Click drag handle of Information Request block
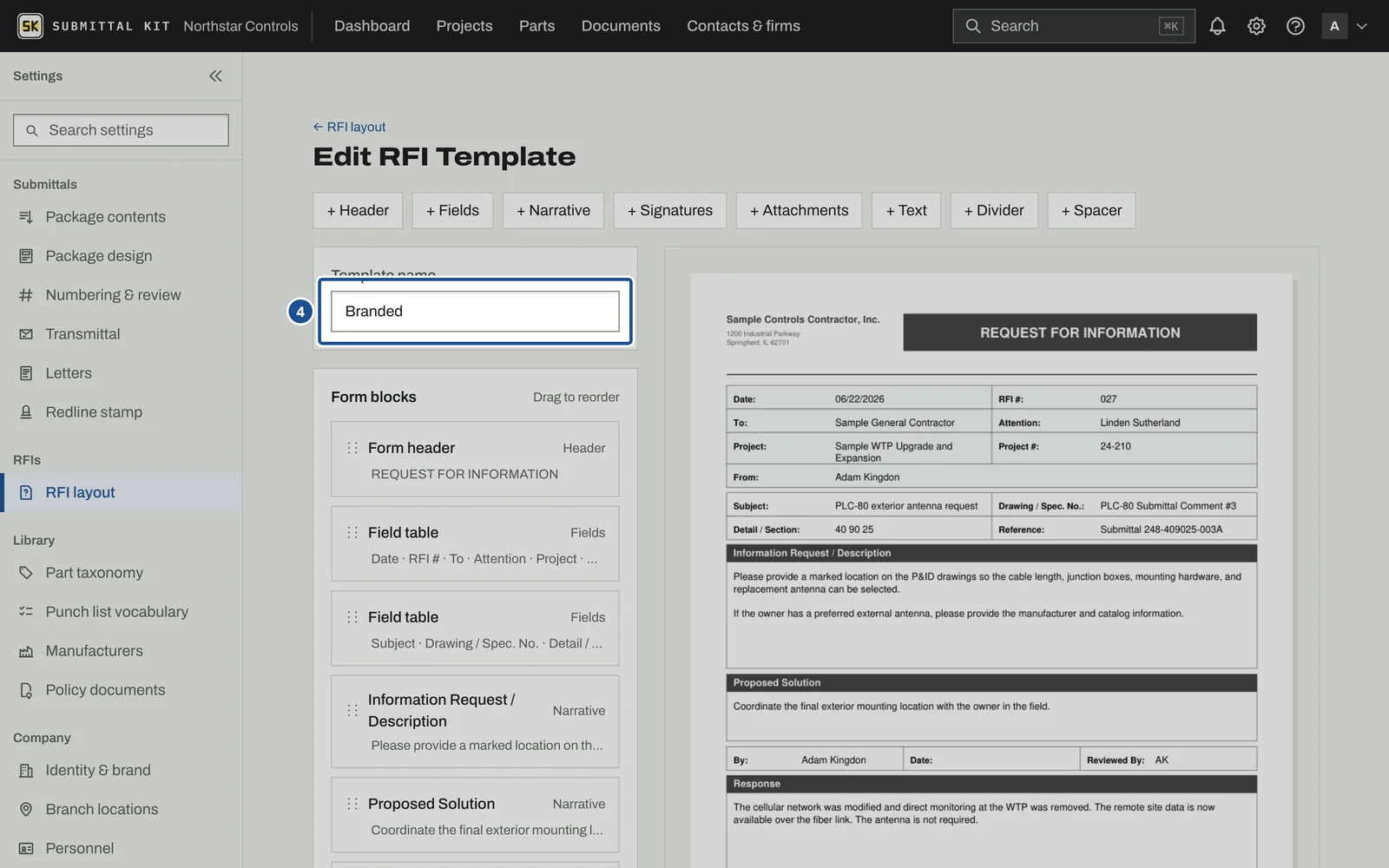Screen dimensions: 1389x868 [x=352, y=710]
